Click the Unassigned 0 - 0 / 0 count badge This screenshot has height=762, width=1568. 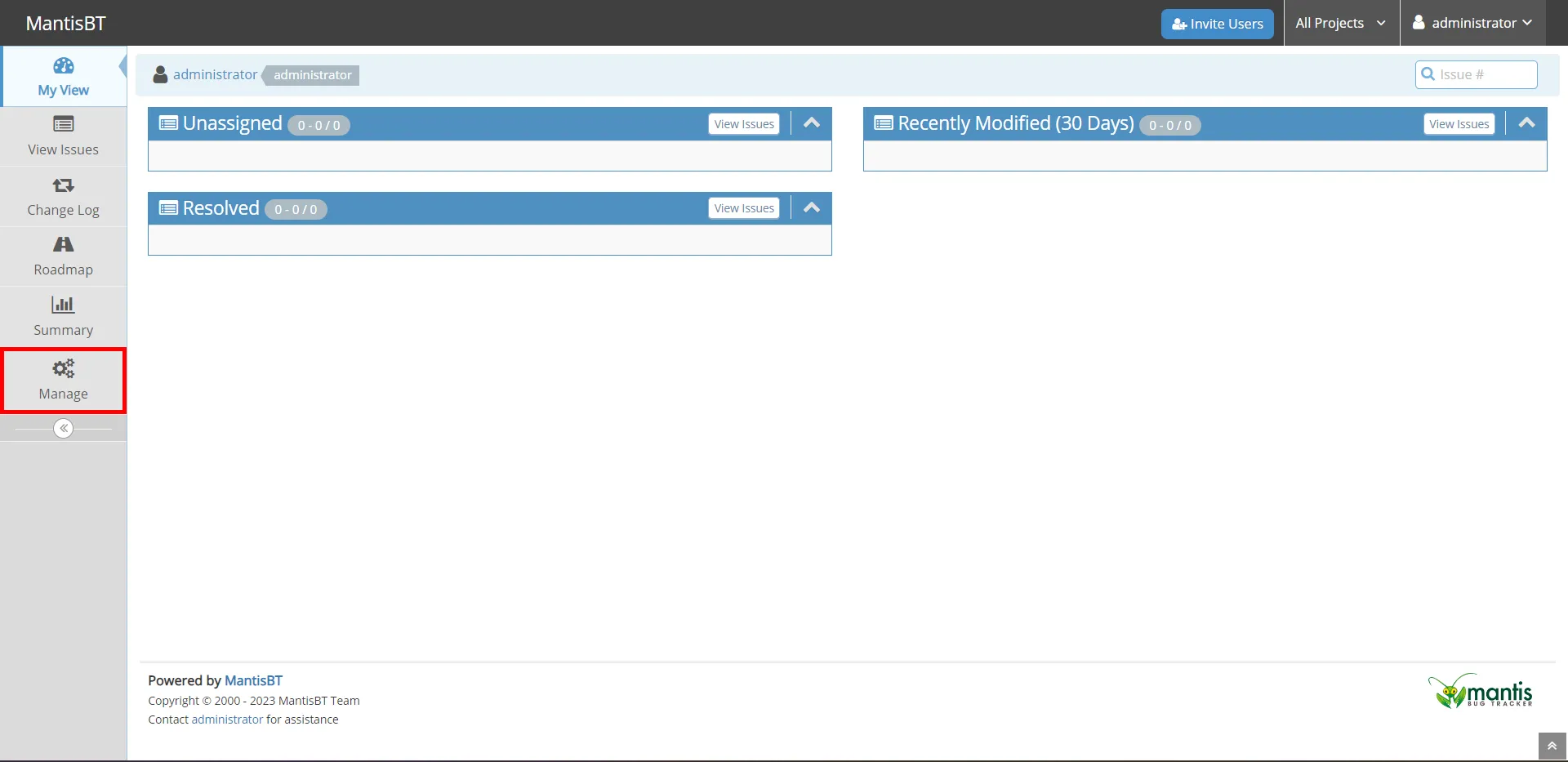tap(319, 126)
